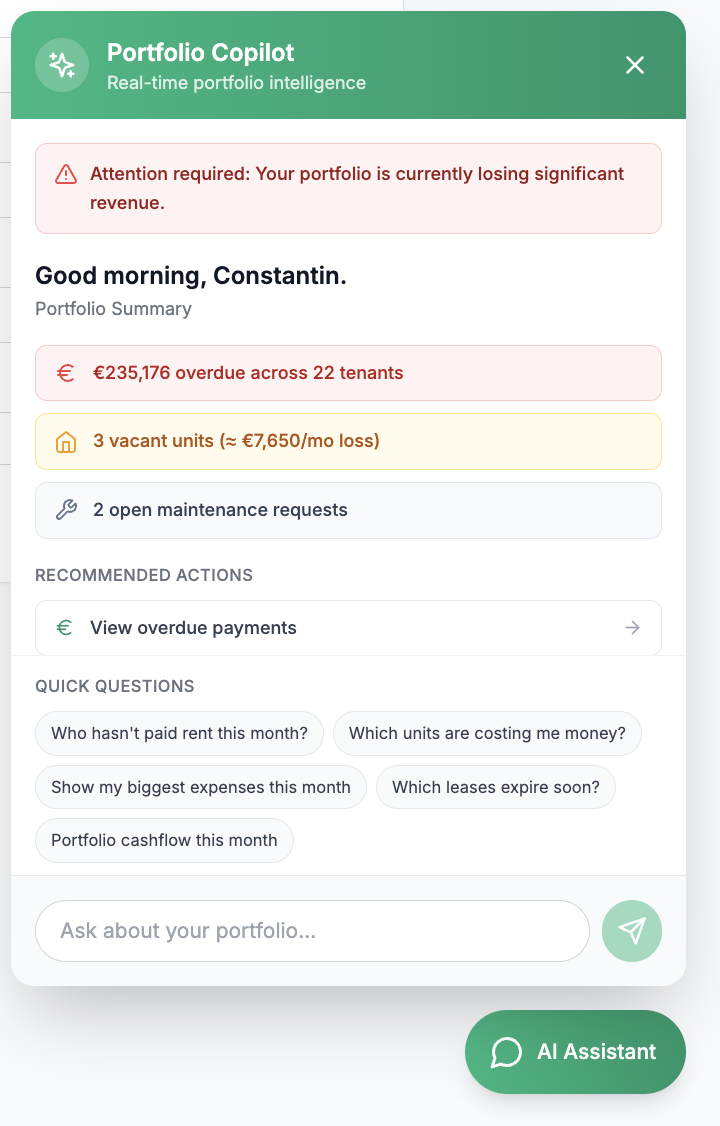Show my biggest expenses this month

tap(200, 787)
